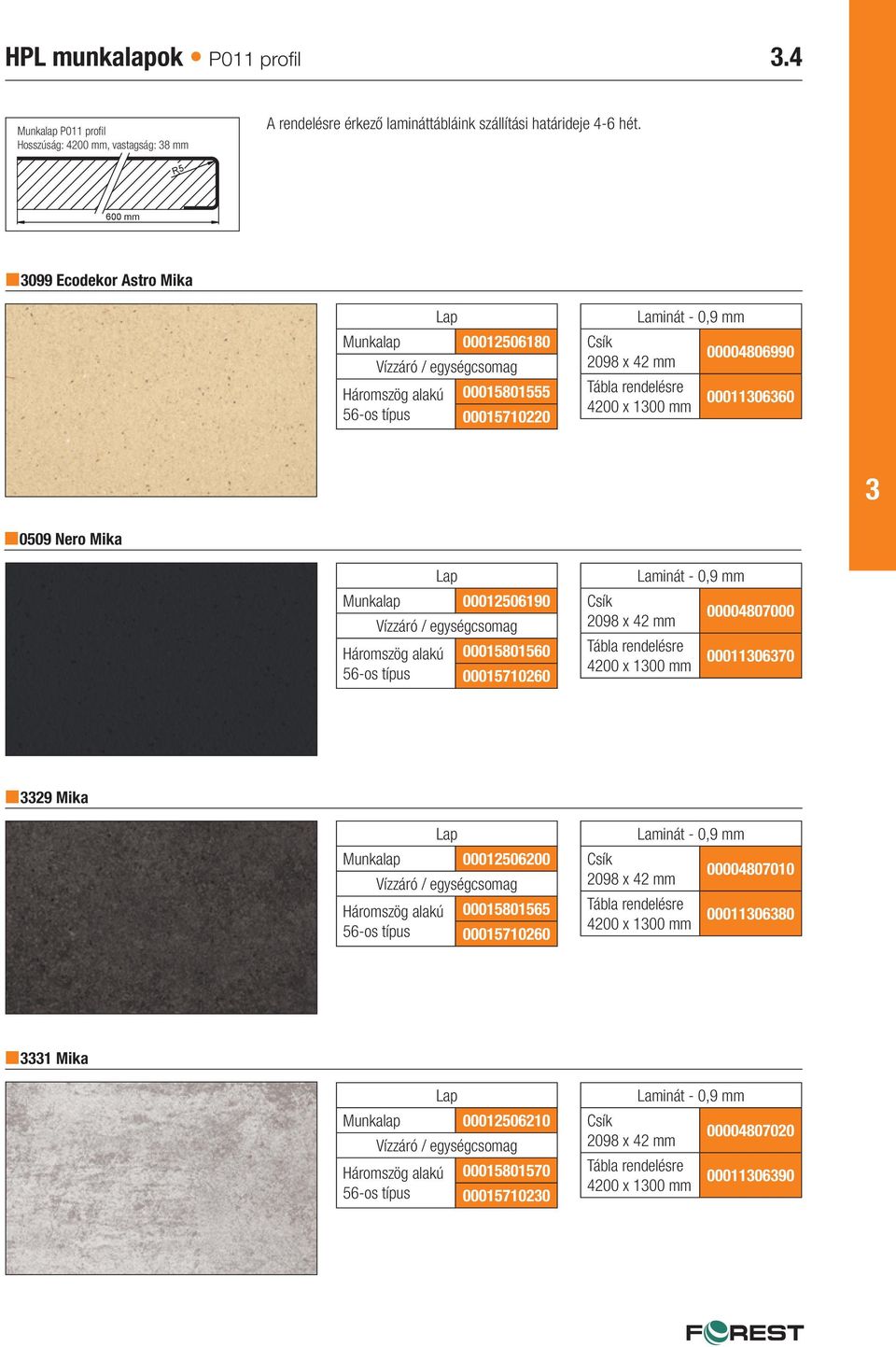The width and height of the screenshot is (896, 1347).
Task: Select Csík laminate code 00004807010
Action: [750, 869]
